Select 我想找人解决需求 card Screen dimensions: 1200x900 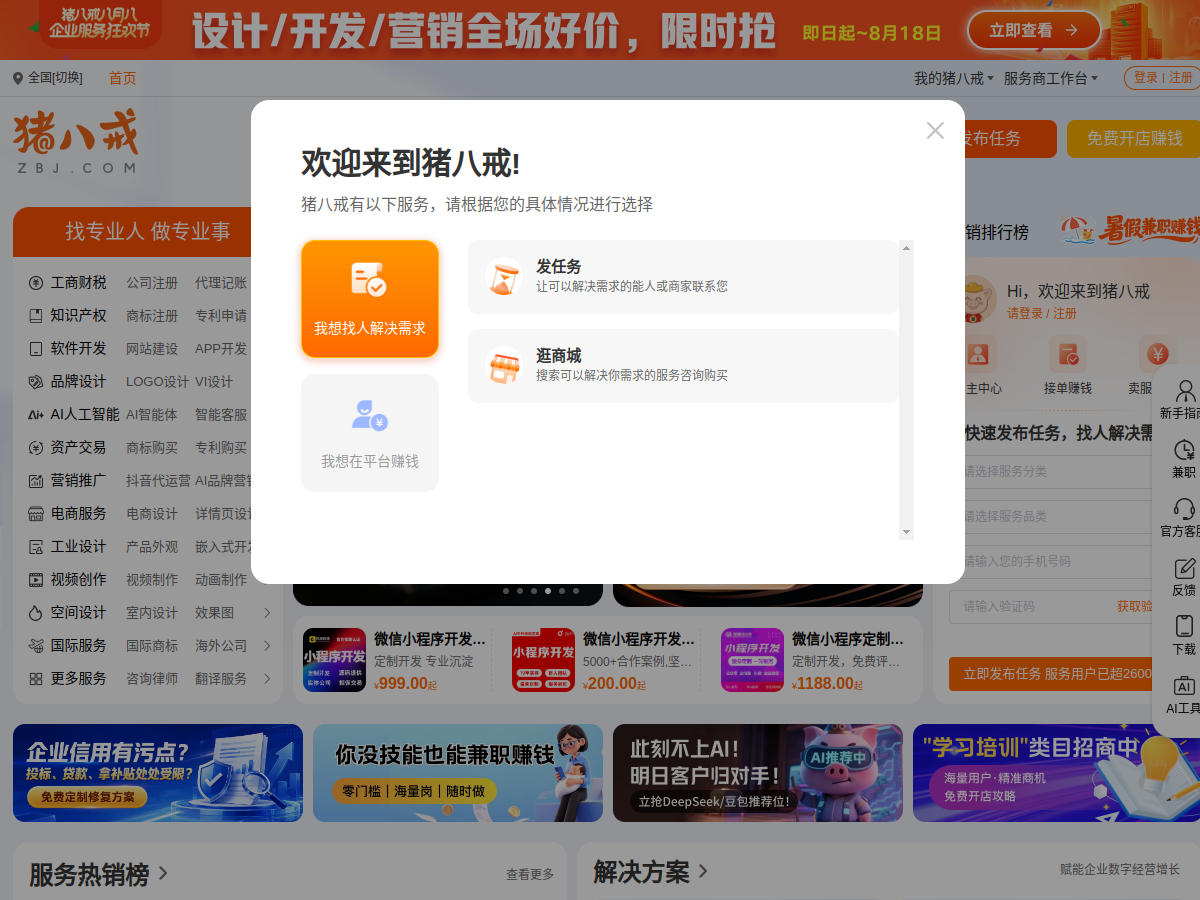pos(370,299)
